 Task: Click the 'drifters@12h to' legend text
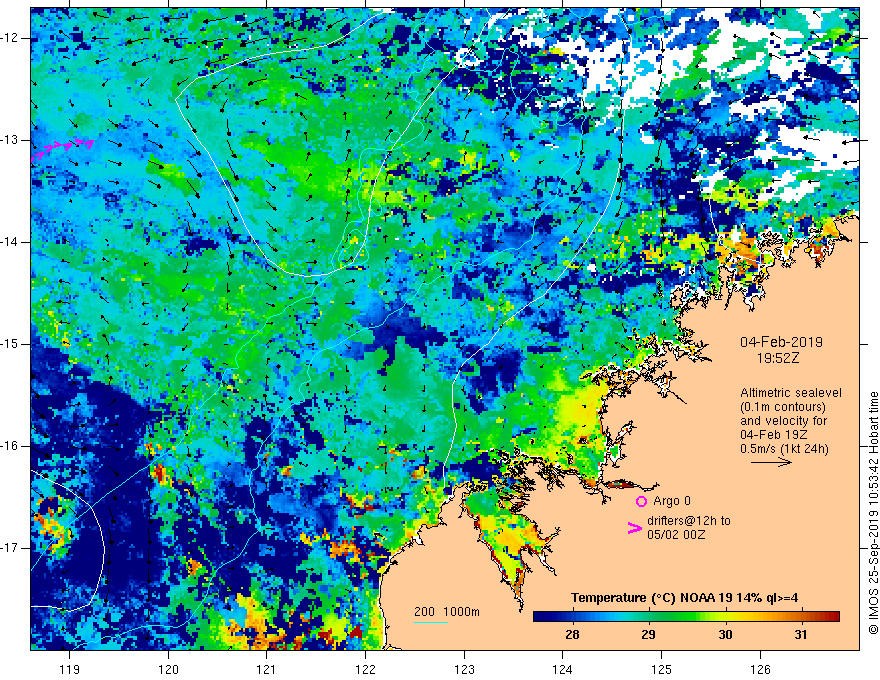(x=689, y=521)
